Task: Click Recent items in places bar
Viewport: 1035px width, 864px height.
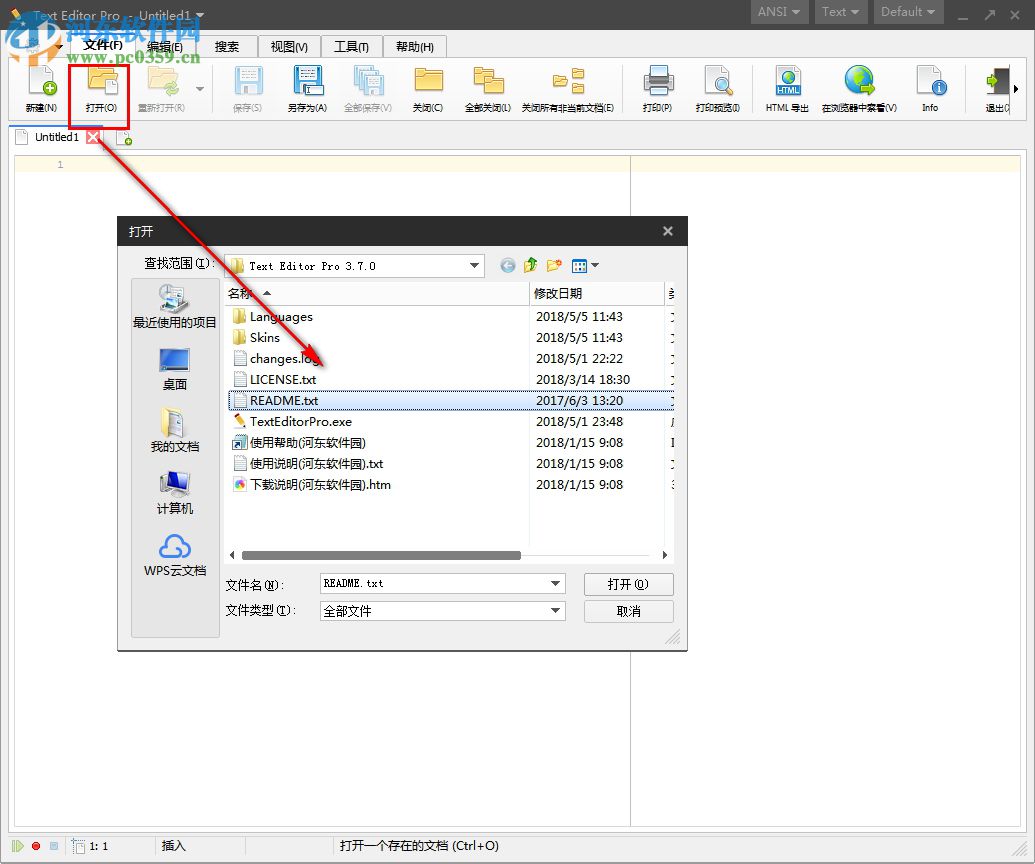Action: coord(175,306)
